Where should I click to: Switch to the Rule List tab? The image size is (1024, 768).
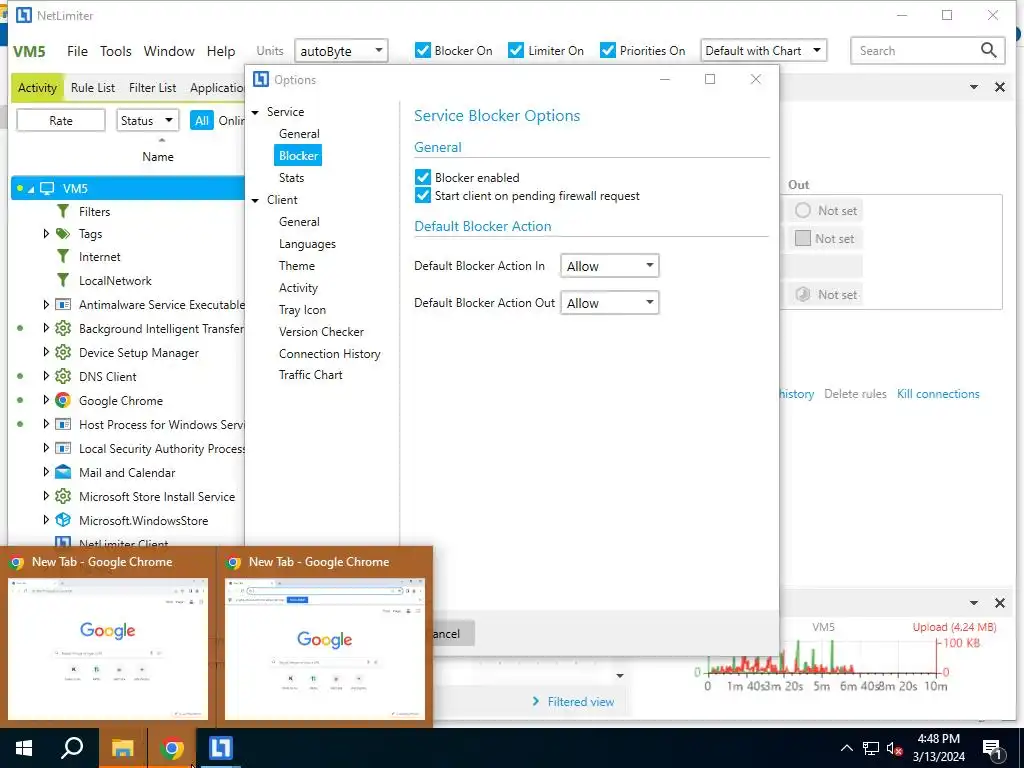(93, 88)
